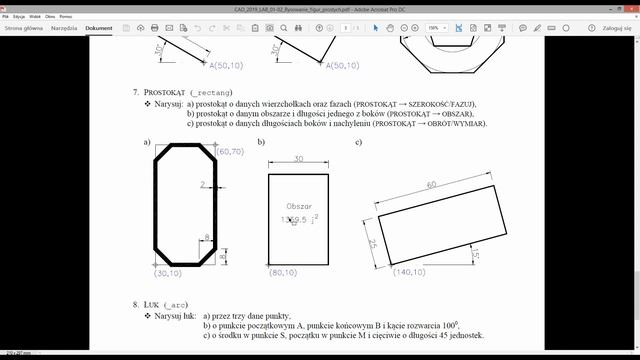The image size is (640, 360).
Task: Click the send by email envelope icon
Action: click(169, 28)
